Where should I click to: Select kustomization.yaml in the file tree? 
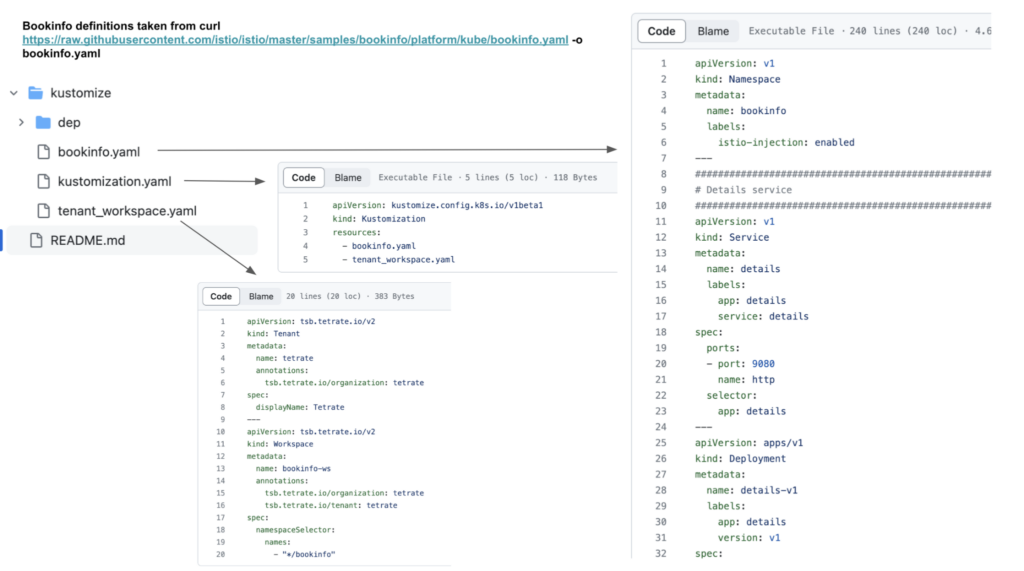(114, 181)
